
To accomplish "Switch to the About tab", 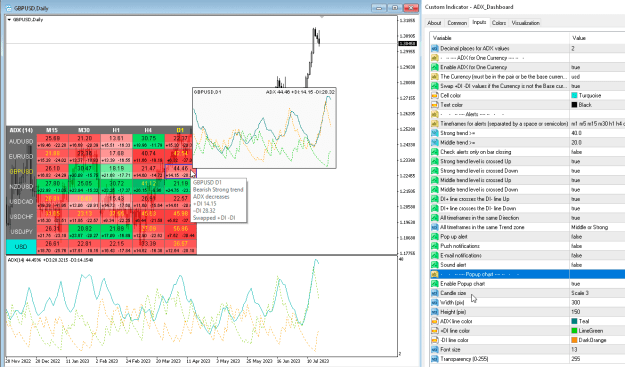I will 434,23.
